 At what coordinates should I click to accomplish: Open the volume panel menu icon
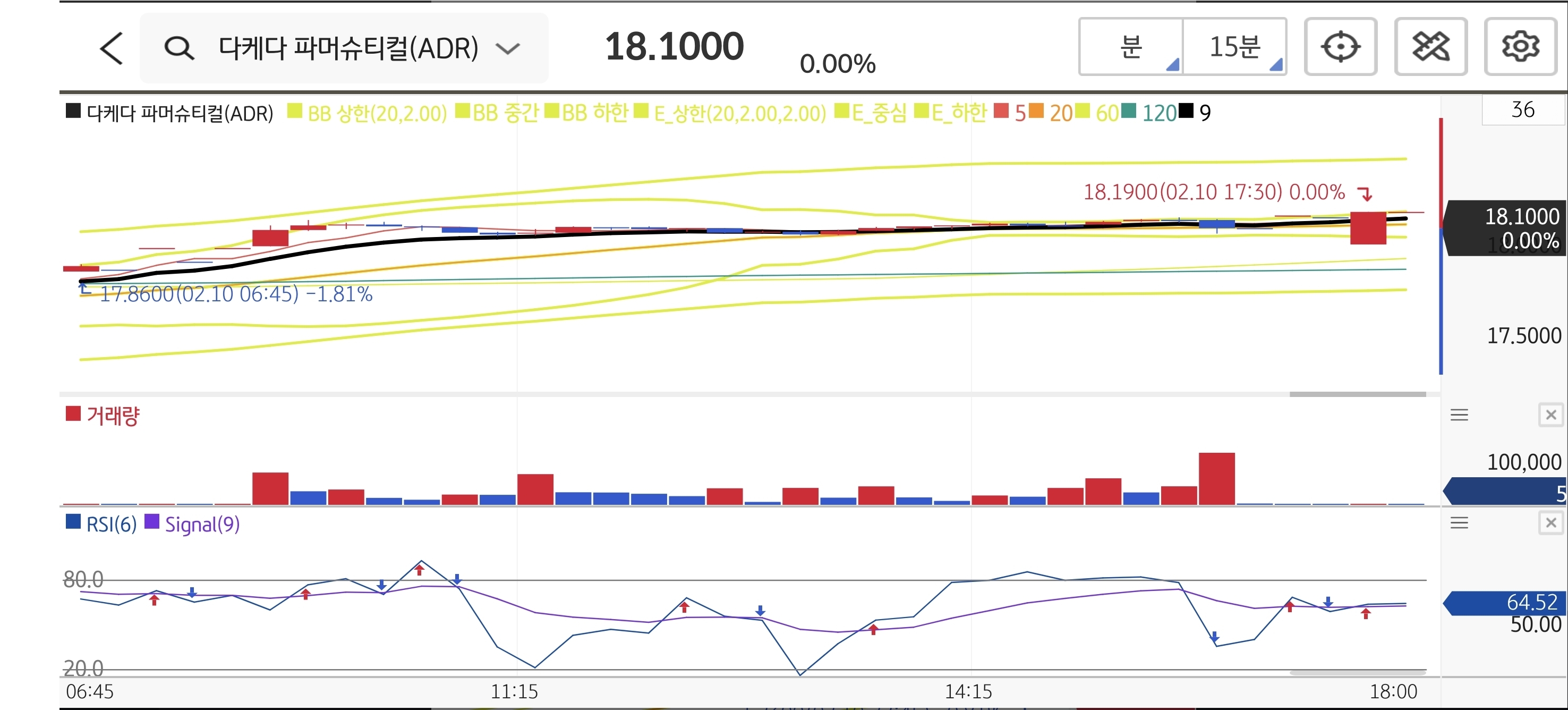pyautogui.click(x=1459, y=415)
